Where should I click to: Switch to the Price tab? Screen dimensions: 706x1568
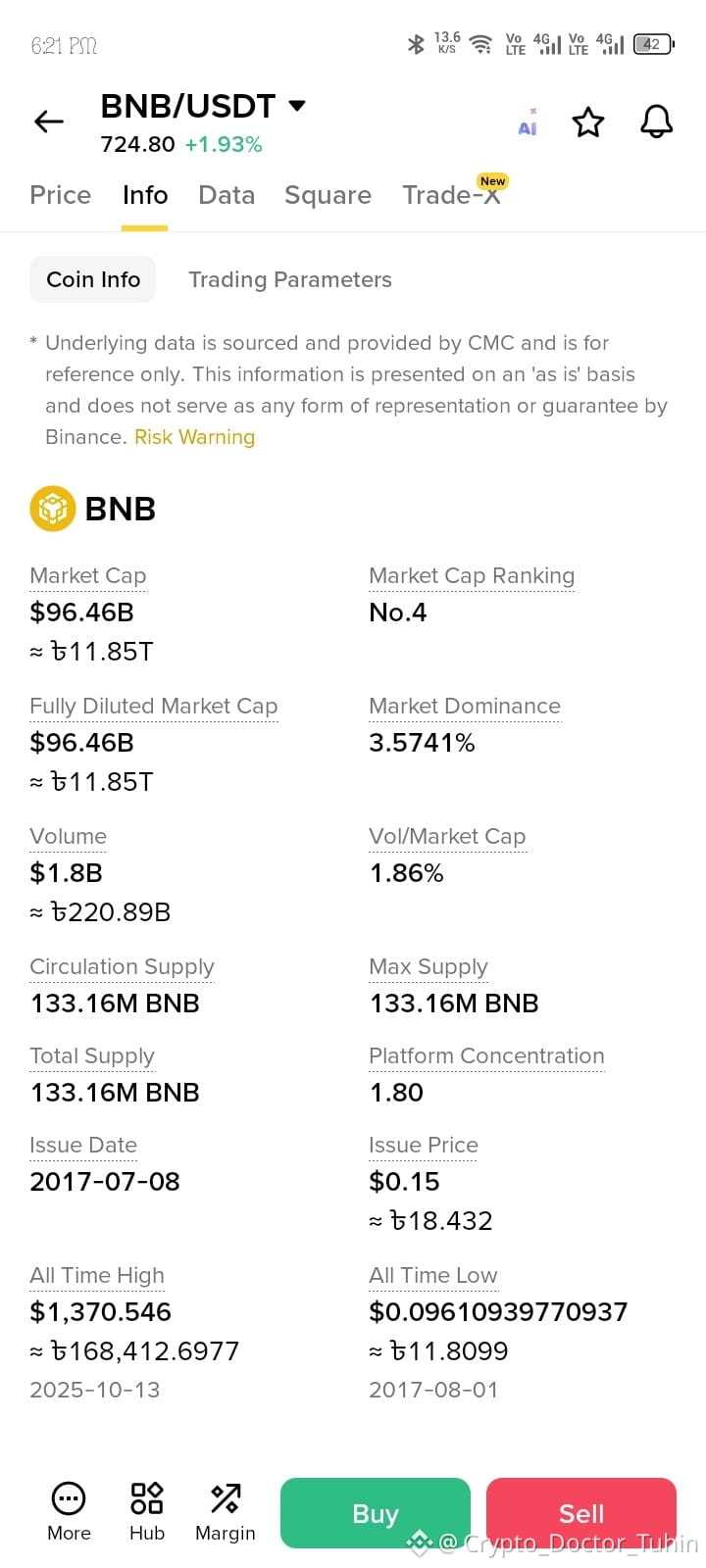click(x=61, y=195)
